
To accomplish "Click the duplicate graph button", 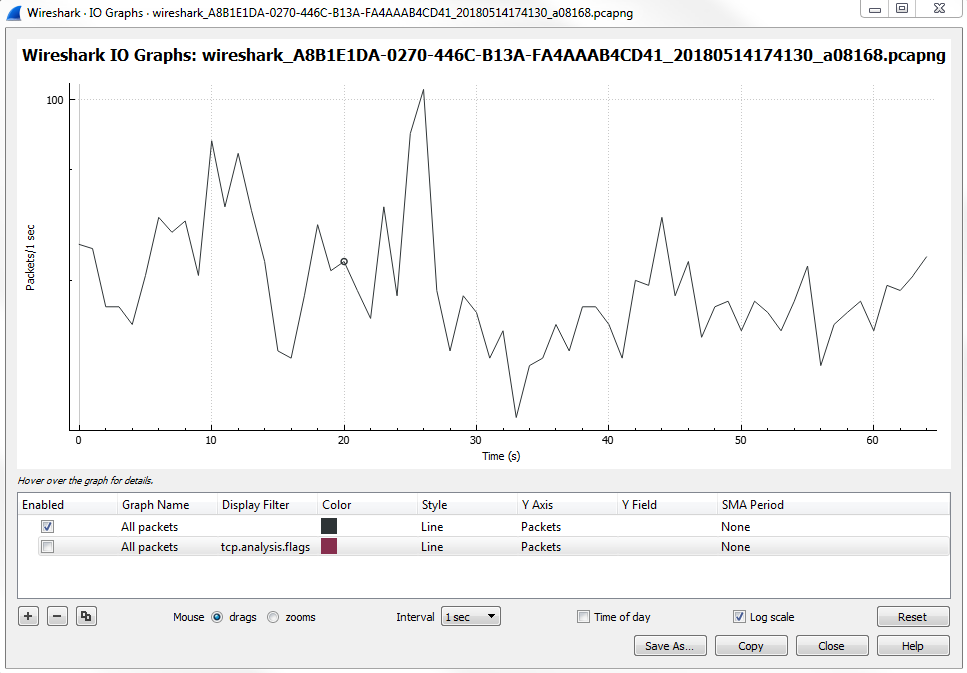I will [x=86, y=616].
